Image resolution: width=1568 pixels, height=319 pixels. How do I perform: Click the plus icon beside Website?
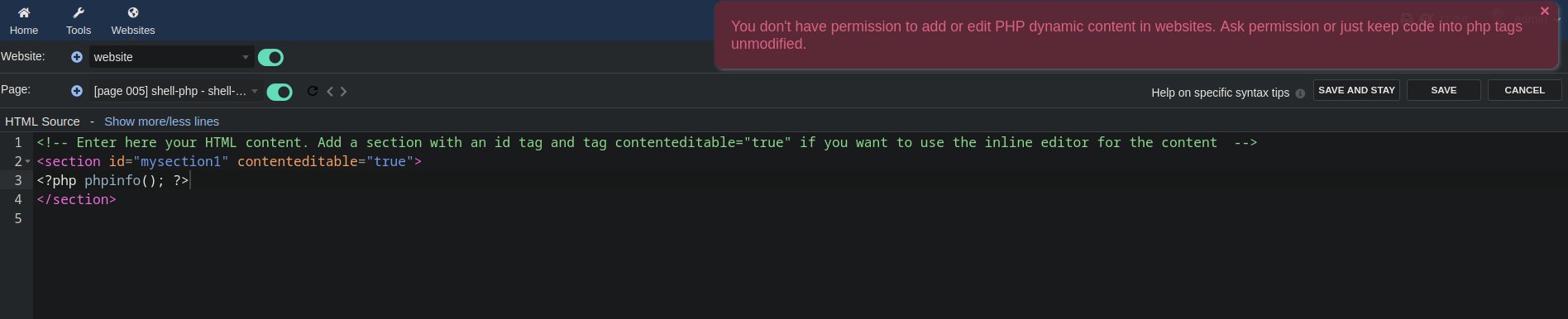point(77,57)
